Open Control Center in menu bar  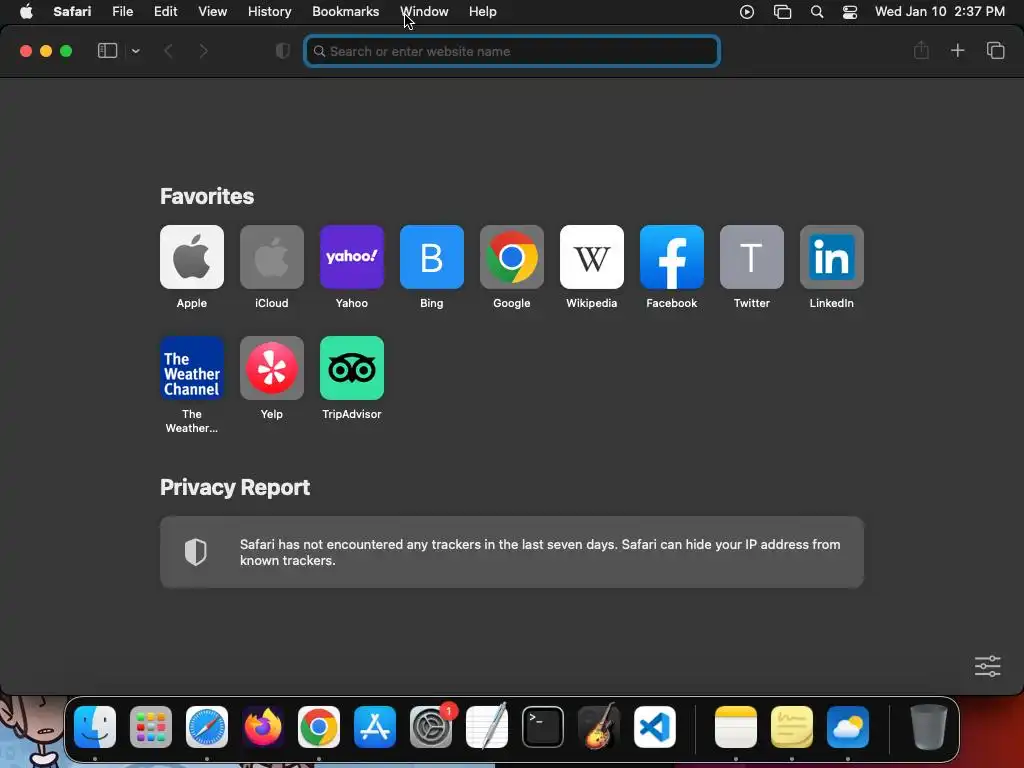(x=850, y=12)
